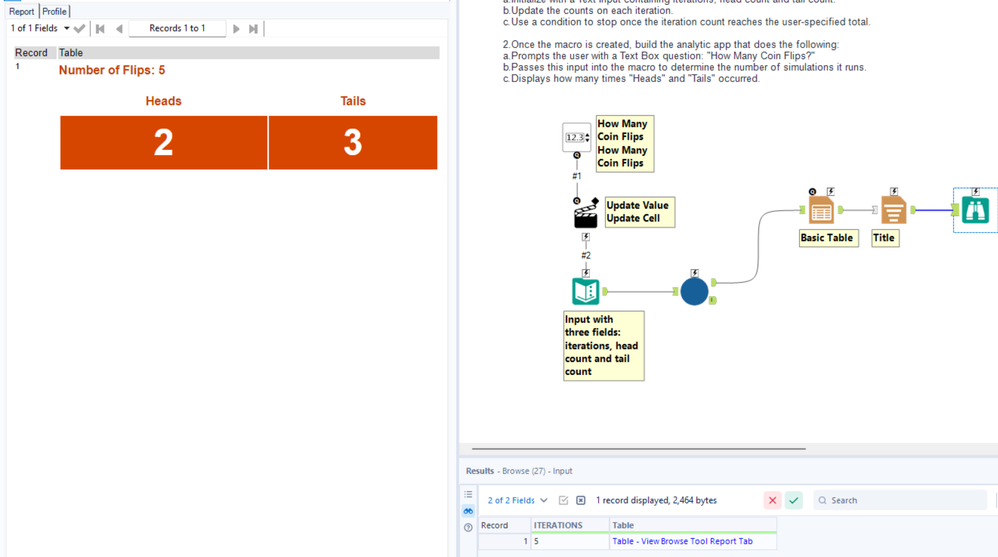
Task: Go to first record page
Action: 100,29
